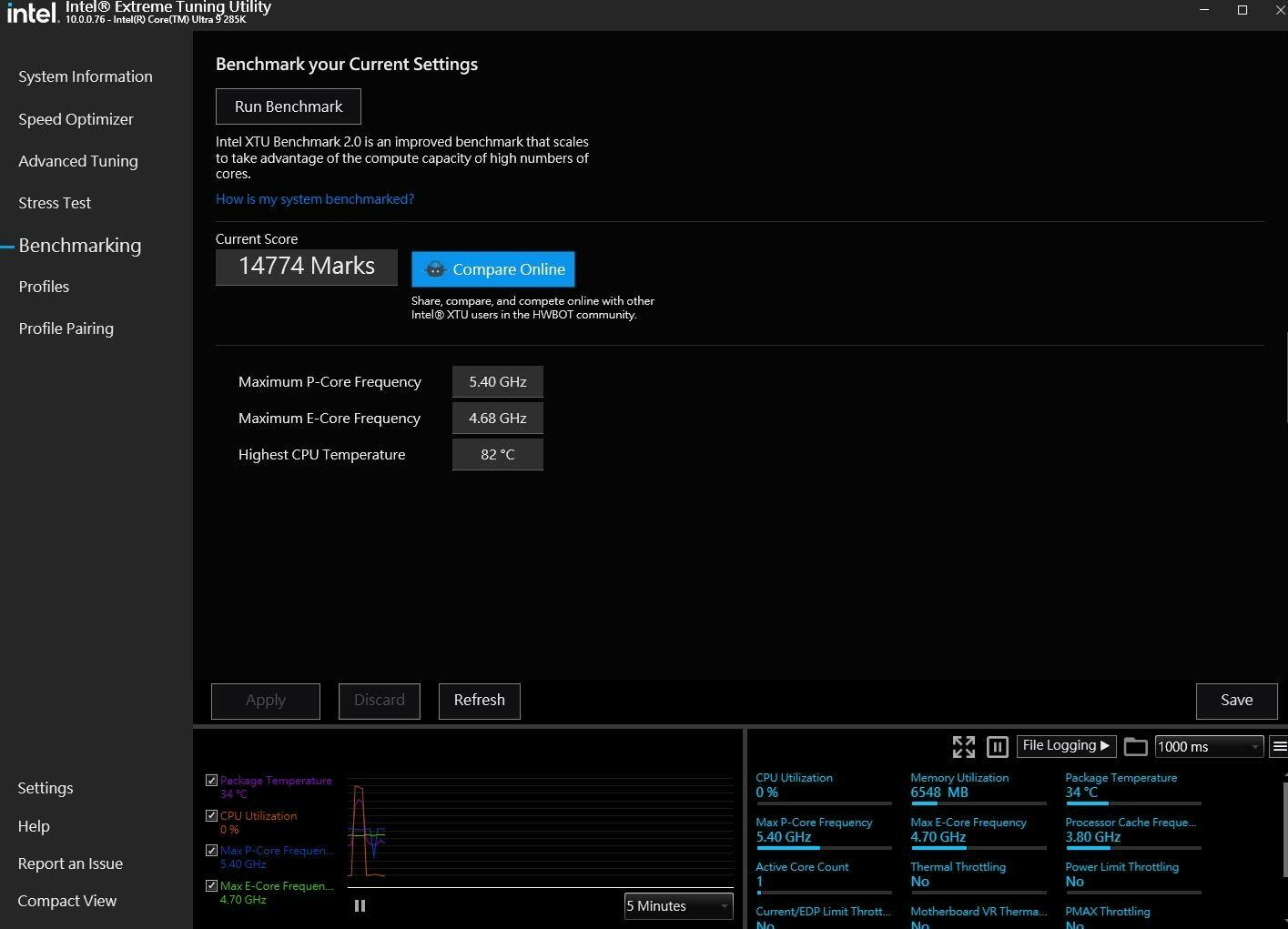Uncheck the CPU Utilization graph checkbox
Image resolution: width=1288 pixels, height=929 pixels.
pos(211,816)
